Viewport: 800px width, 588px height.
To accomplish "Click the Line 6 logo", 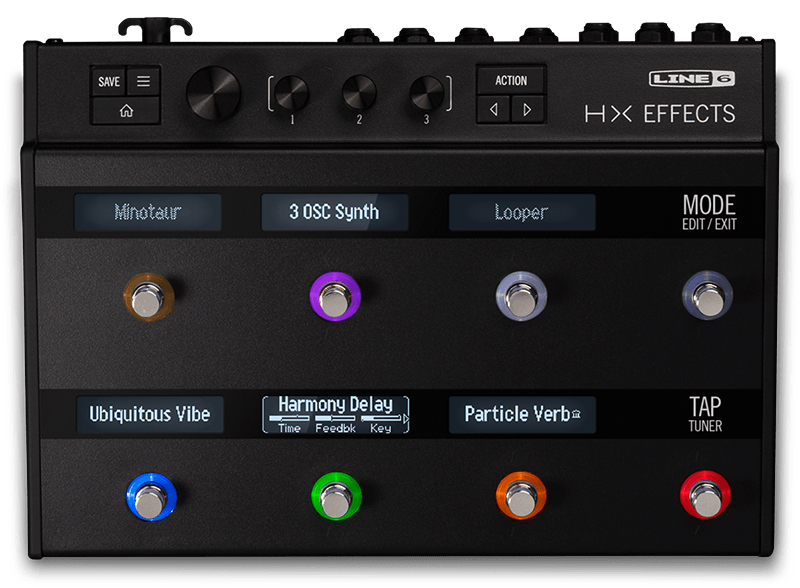I will tap(692, 79).
